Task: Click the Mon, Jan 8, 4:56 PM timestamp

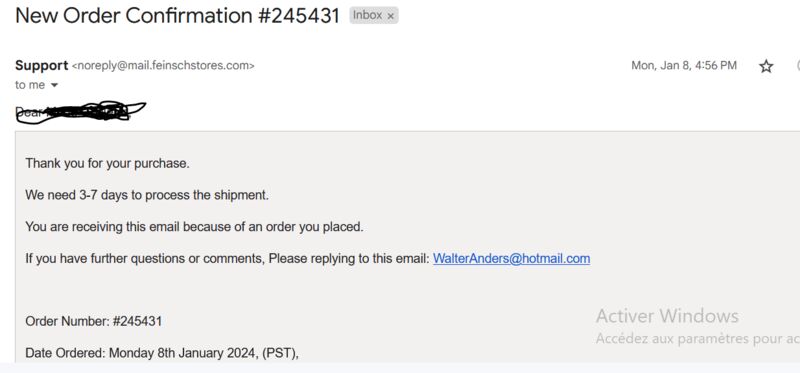Action: coord(684,65)
